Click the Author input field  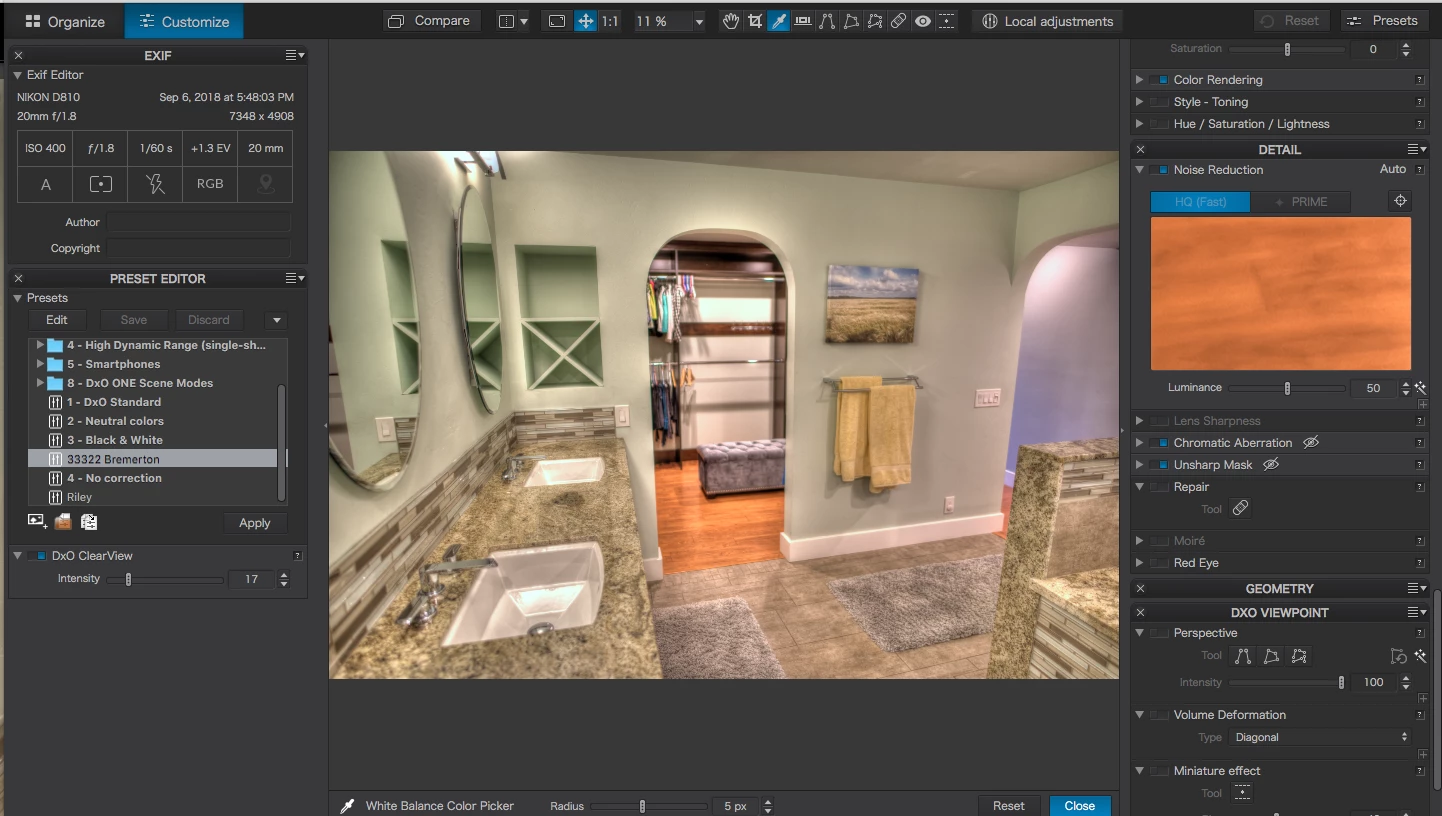(x=199, y=222)
